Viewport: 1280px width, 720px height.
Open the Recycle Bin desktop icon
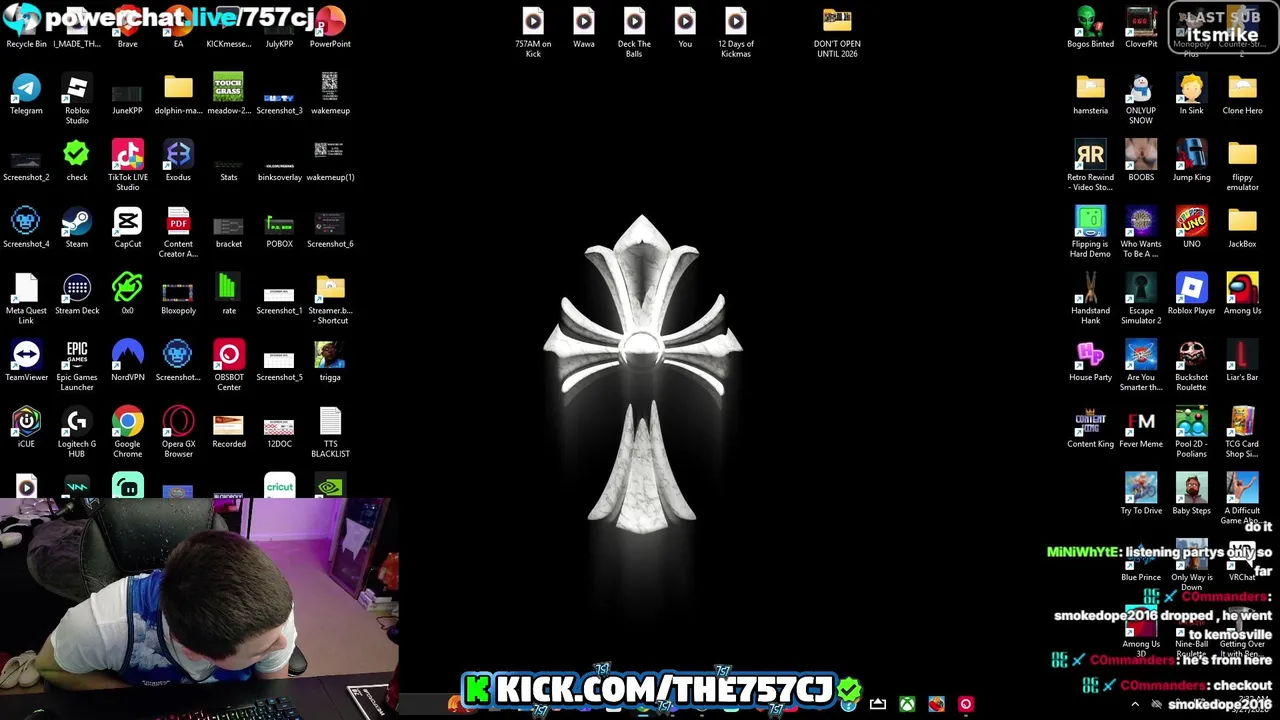pyautogui.click(x=26, y=28)
